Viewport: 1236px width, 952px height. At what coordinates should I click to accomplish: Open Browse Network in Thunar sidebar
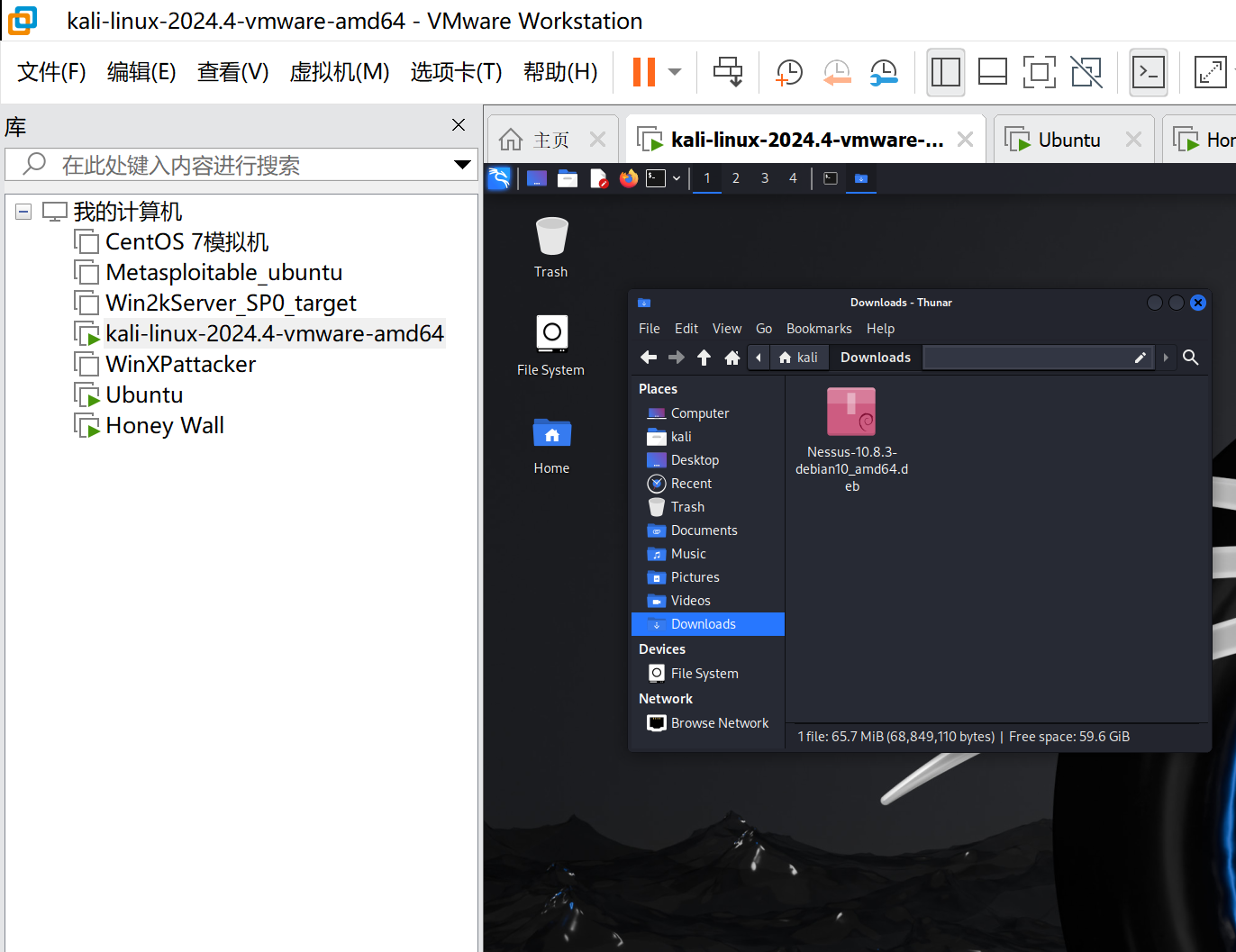pos(708,723)
